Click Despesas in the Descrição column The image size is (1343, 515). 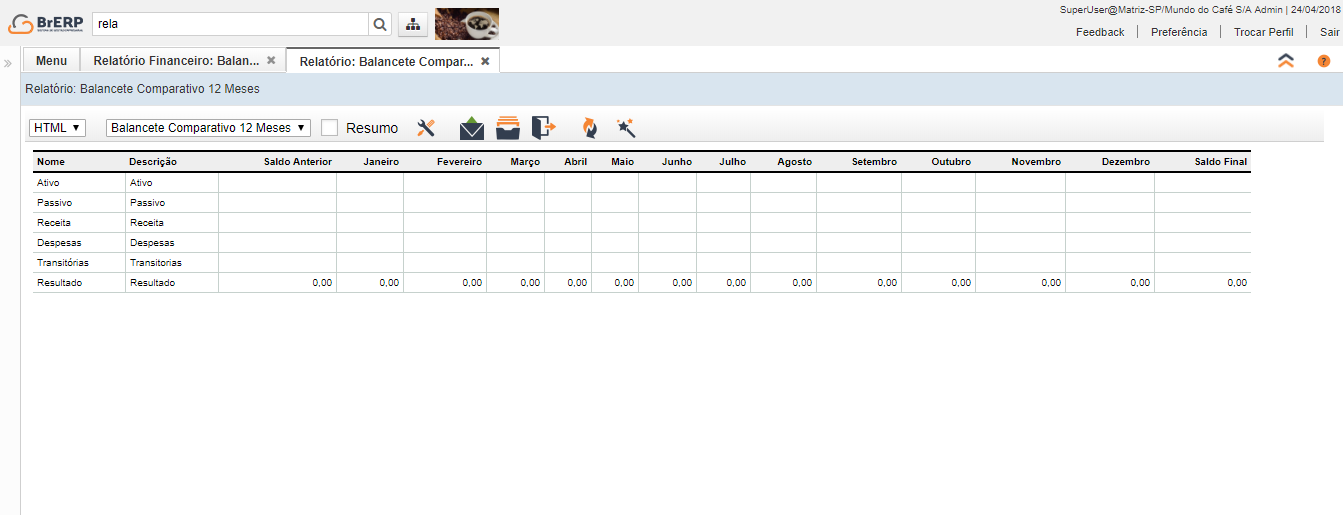coord(152,243)
